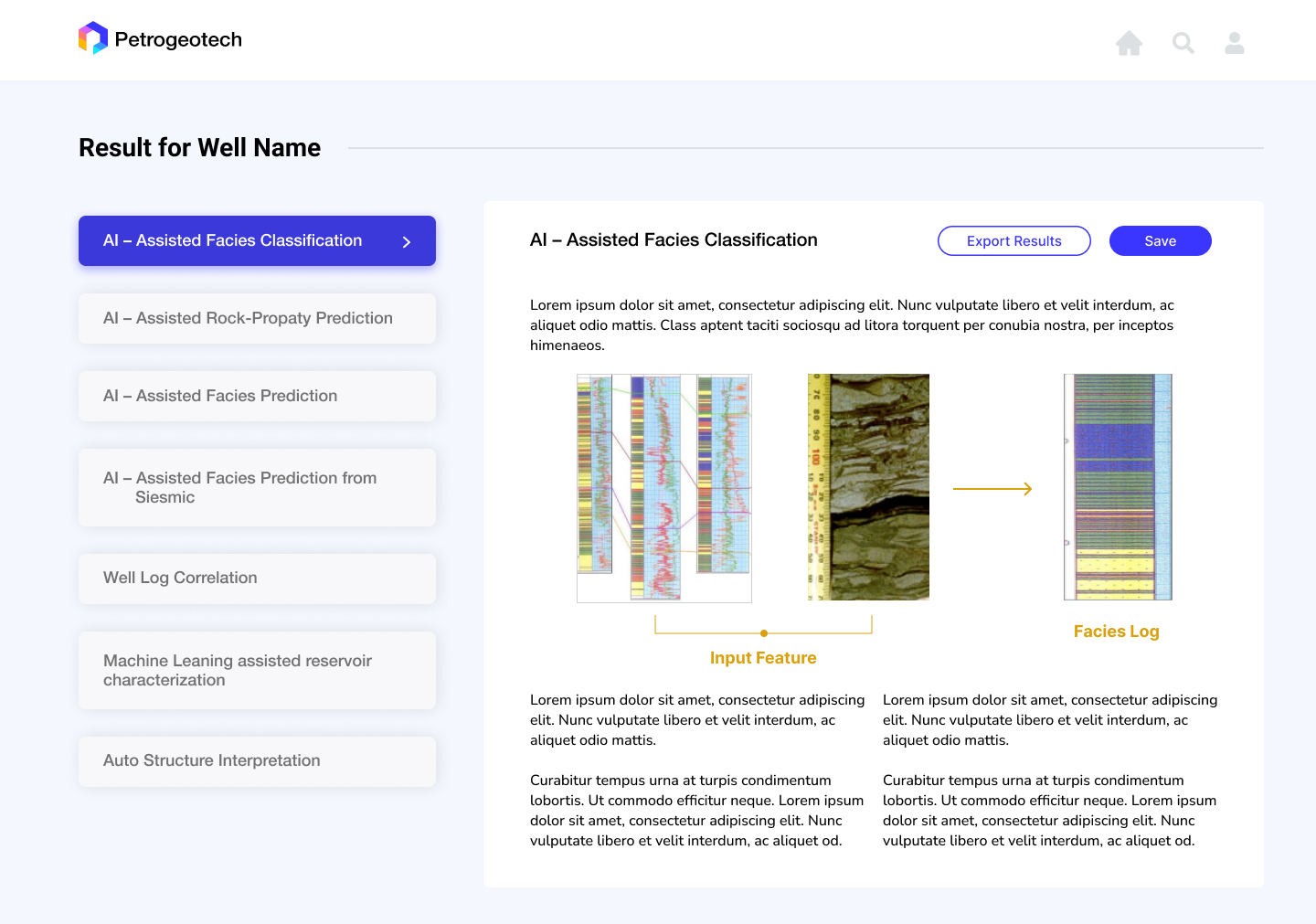Select Machine Leaning assisted reservoir characterization
This screenshot has height=924, width=1316.
tap(257, 670)
